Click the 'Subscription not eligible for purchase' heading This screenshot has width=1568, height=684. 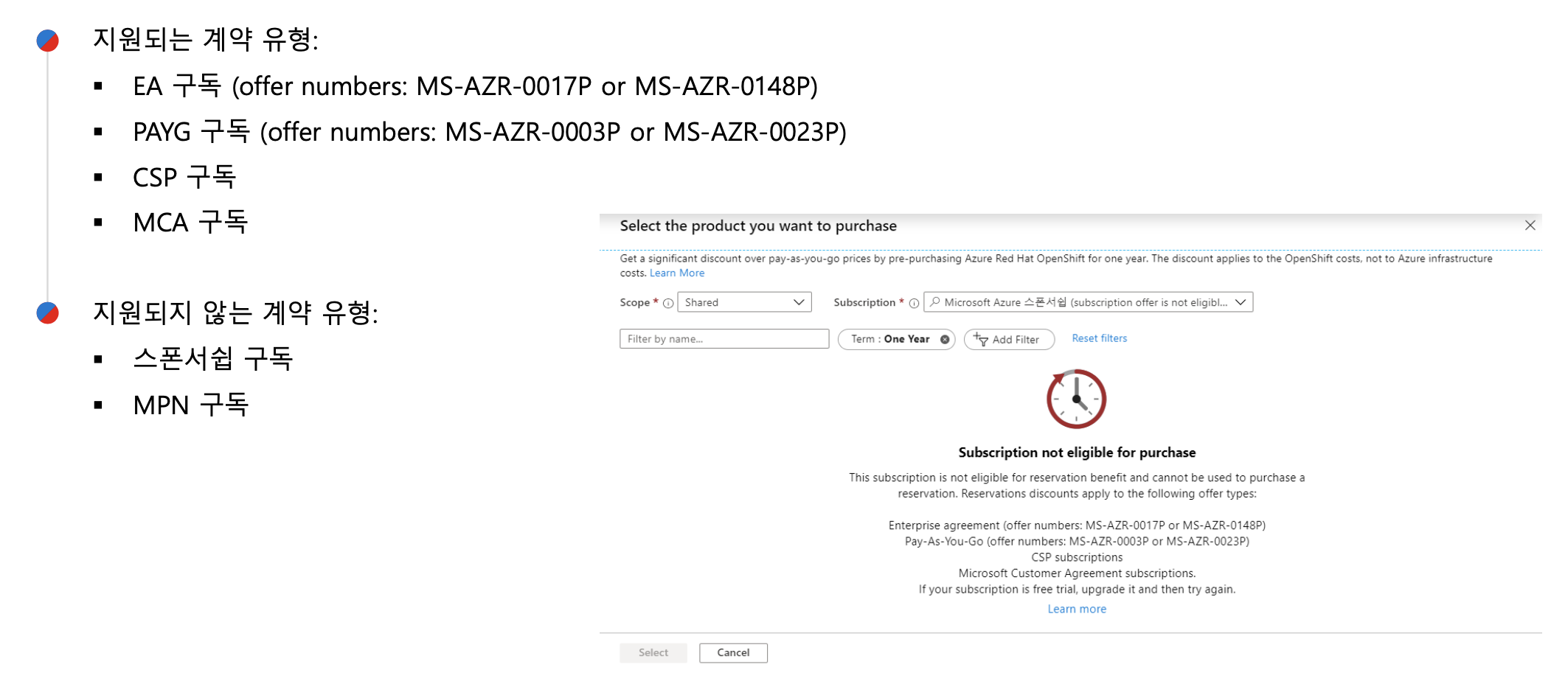1077,453
